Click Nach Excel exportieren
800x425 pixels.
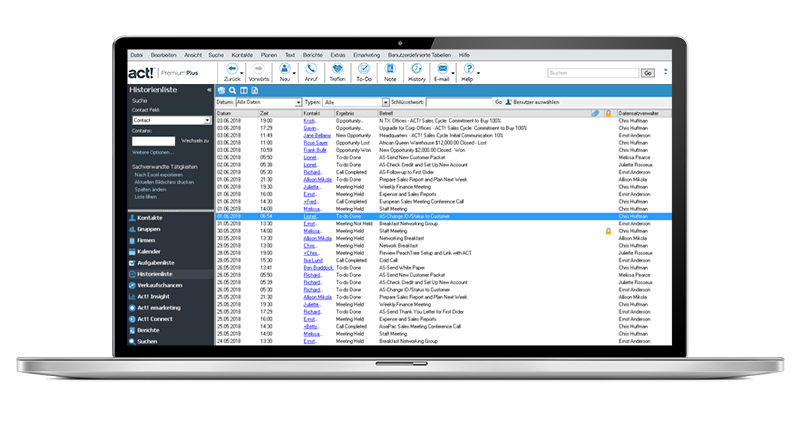[x=159, y=175]
